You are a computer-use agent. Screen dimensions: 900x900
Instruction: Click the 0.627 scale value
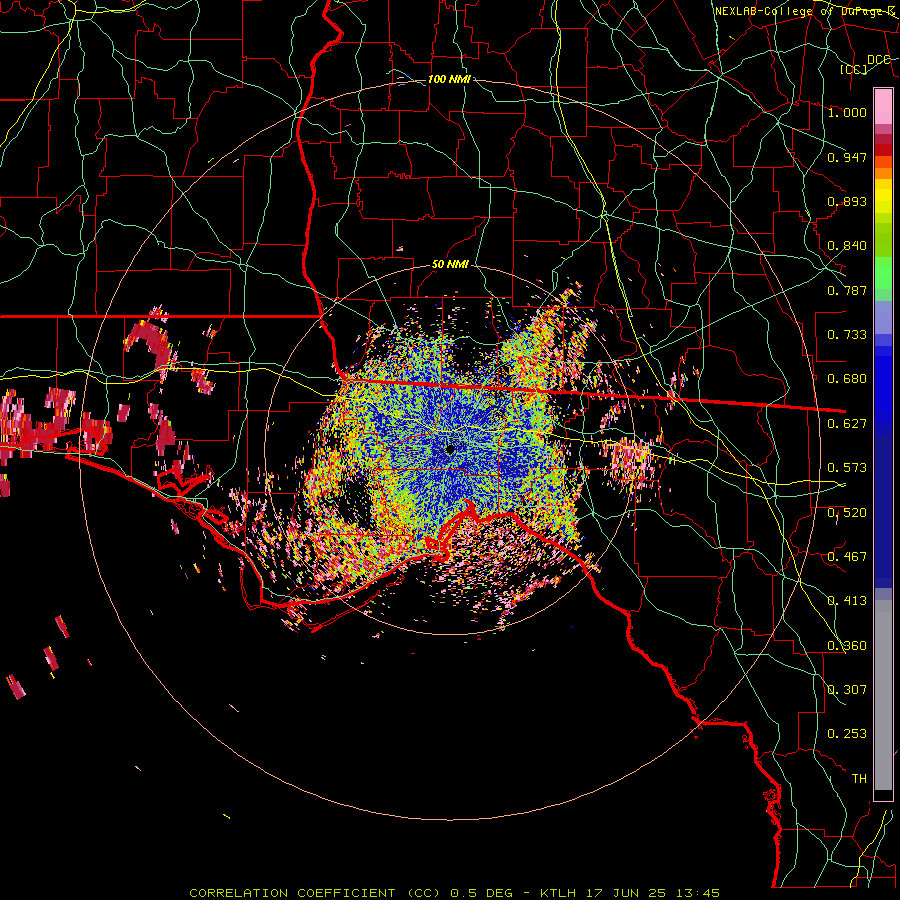click(847, 424)
